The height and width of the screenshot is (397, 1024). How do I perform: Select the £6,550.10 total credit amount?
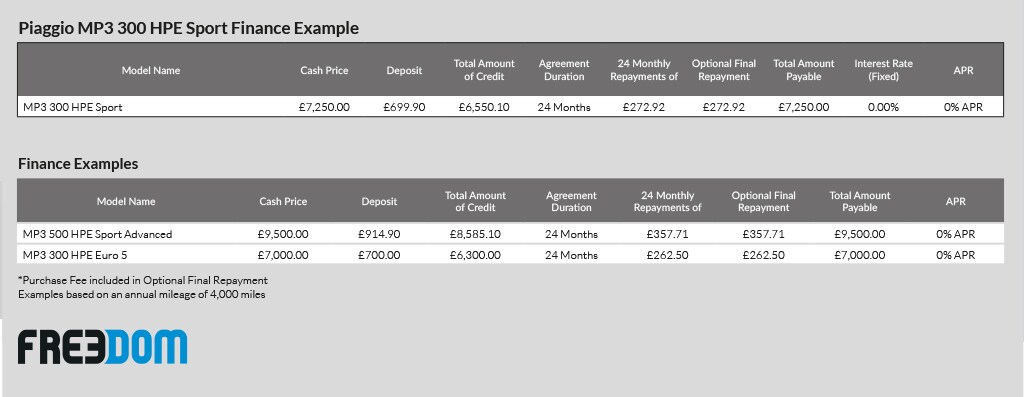485,107
